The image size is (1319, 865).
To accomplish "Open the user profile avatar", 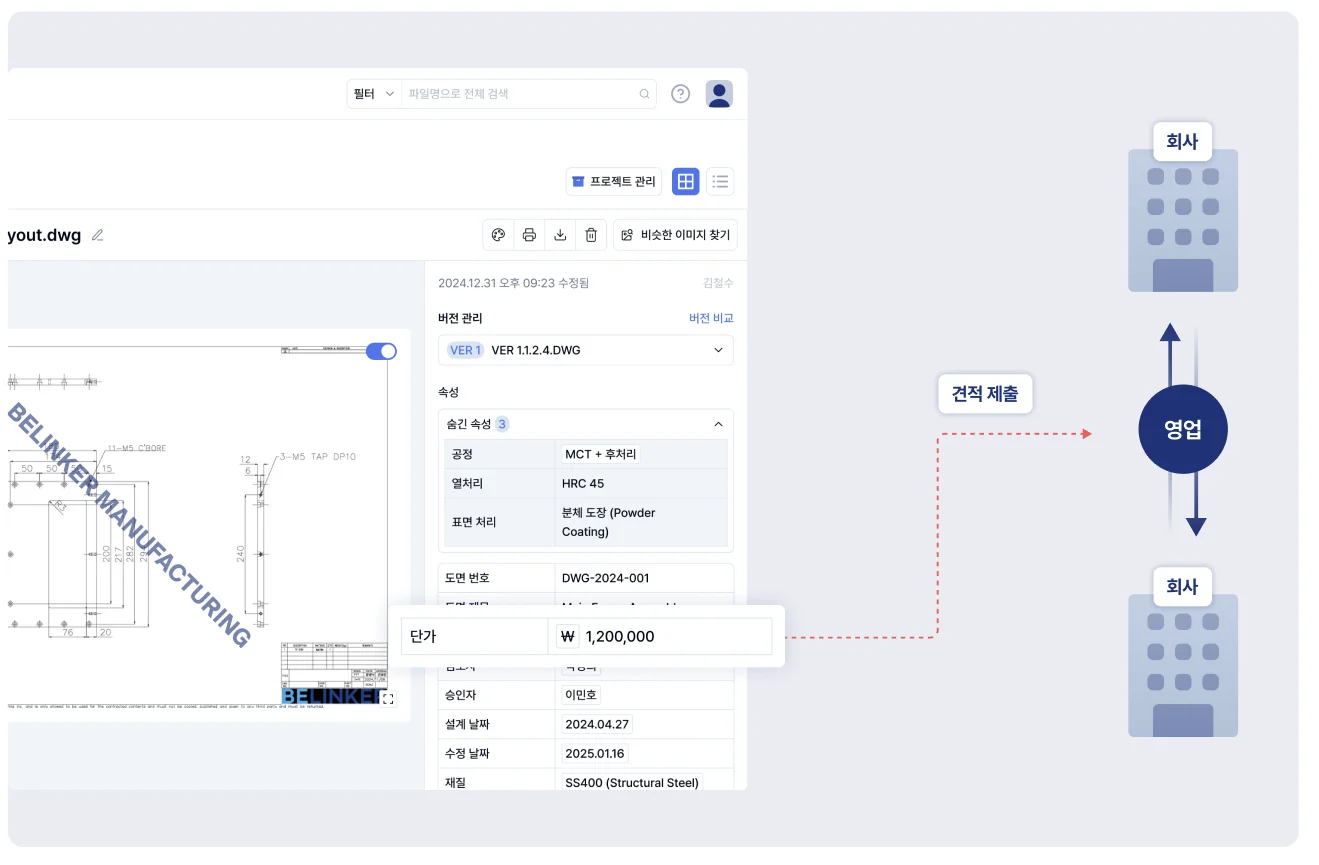I will (719, 94).
